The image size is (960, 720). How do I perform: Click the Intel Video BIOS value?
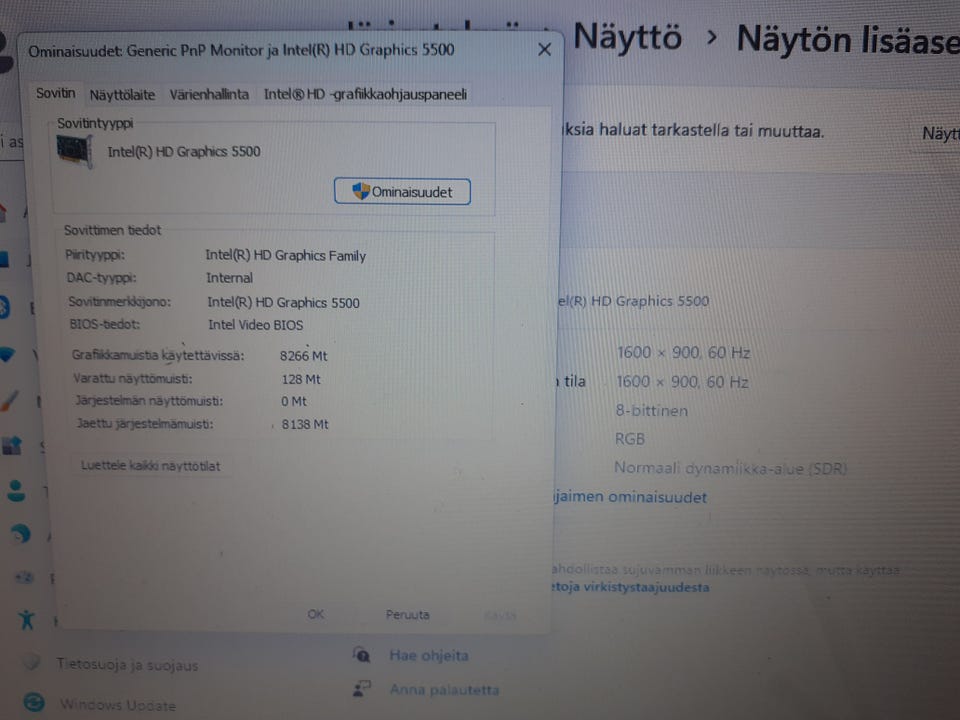pos(255,325)
